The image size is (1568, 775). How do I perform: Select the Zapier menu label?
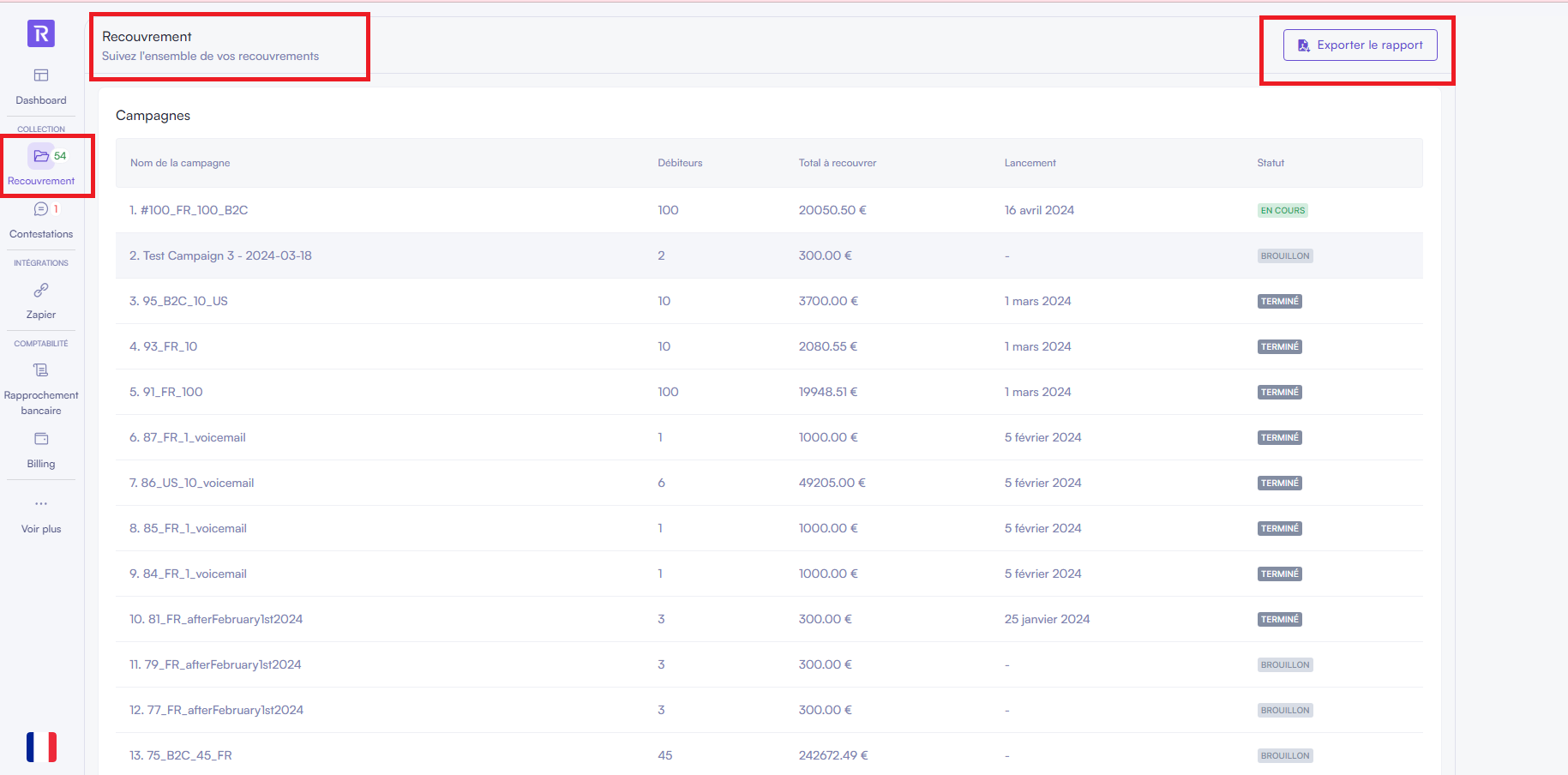click(x=41, y=315)
